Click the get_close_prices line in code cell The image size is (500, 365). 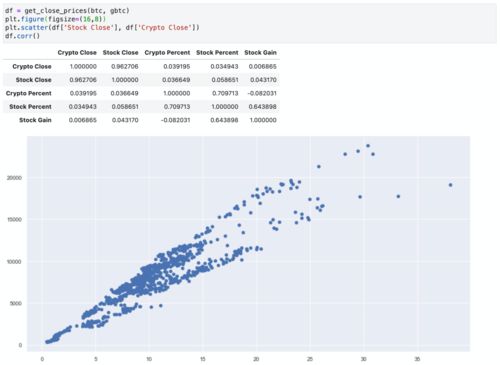coord(67,11)
